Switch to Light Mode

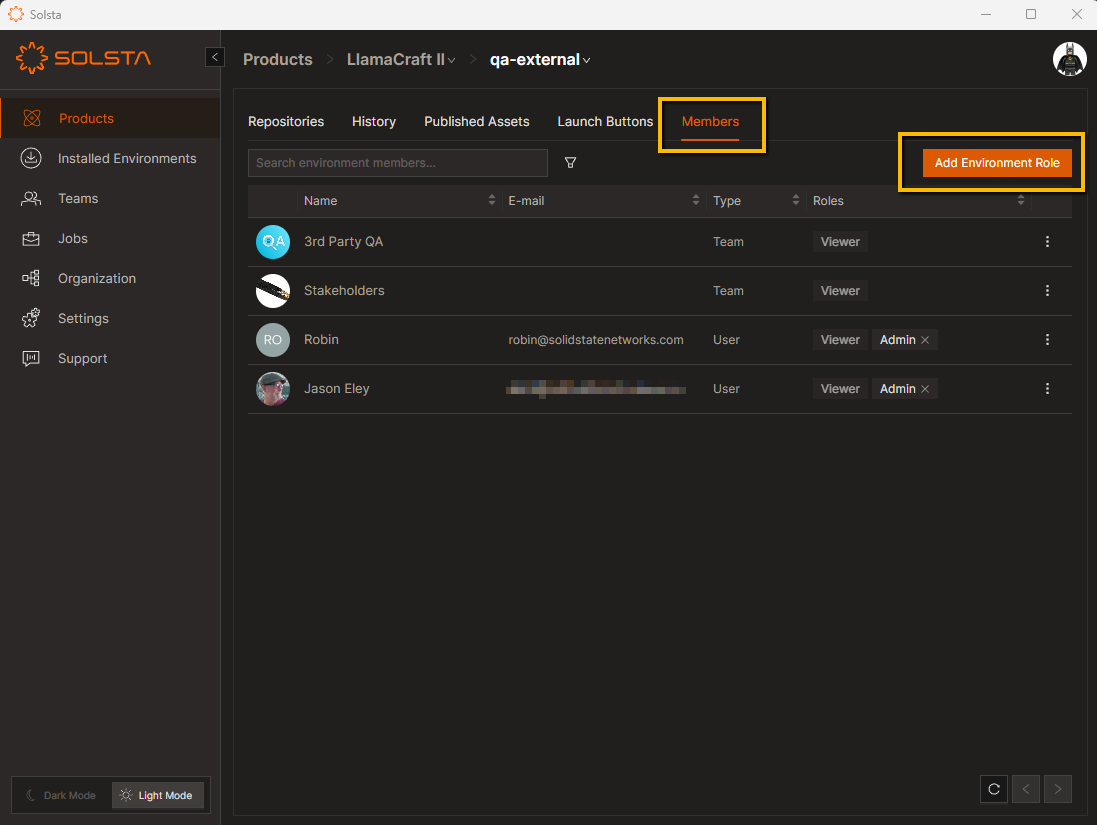coord(157,795)
